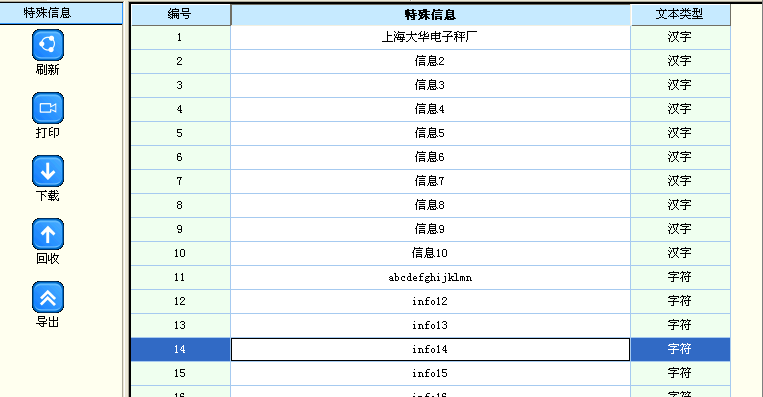Click row number 8 cell
This screenshot has width=763, height=397.
pos(181,205)
